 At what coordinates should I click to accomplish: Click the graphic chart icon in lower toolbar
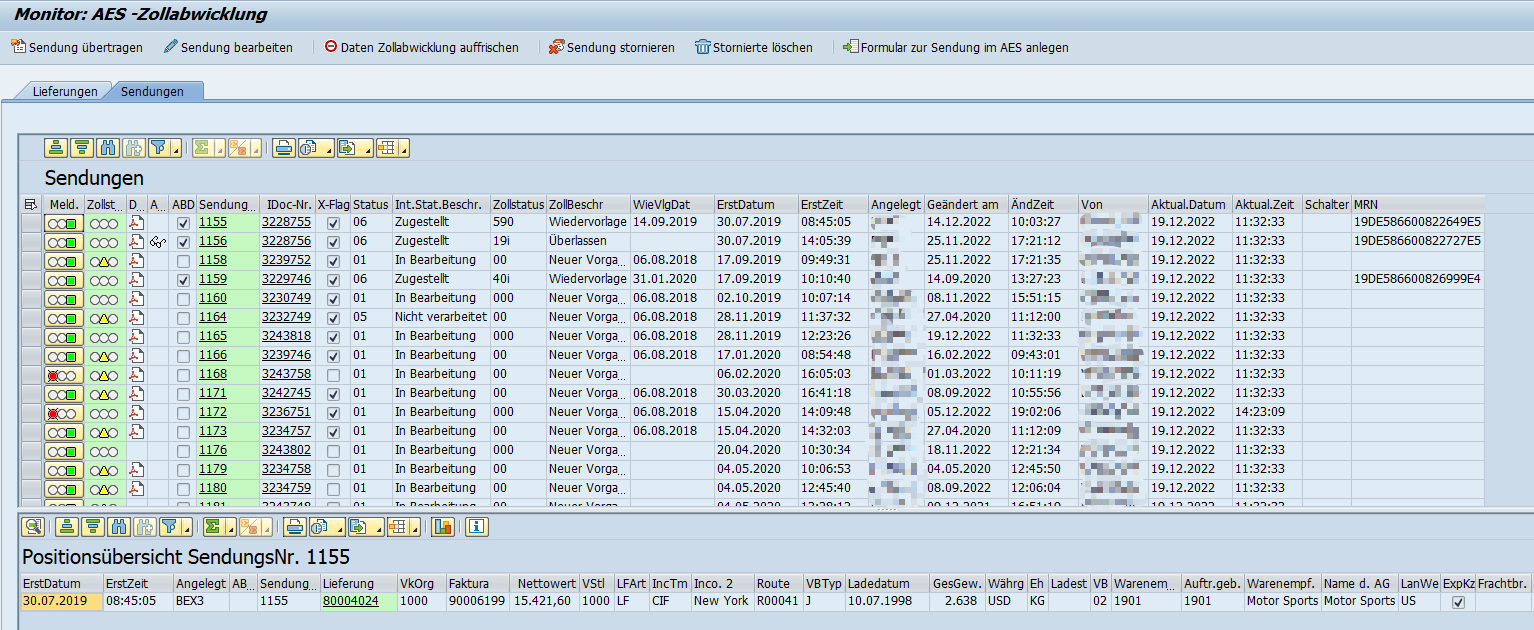(x=443, y=527)
